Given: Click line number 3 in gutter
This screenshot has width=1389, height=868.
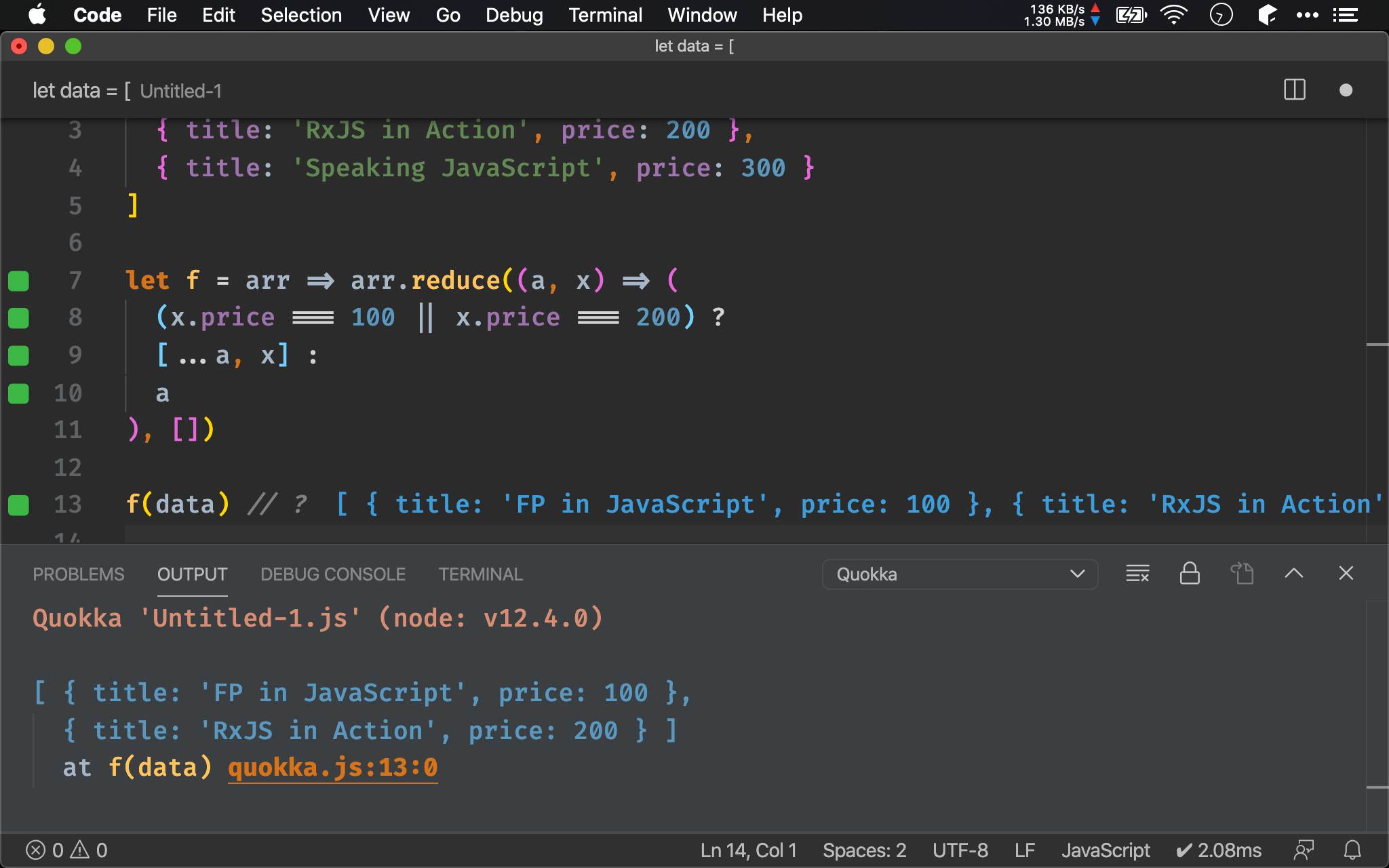Looking at the screenshot, I should tap(75, 130).
